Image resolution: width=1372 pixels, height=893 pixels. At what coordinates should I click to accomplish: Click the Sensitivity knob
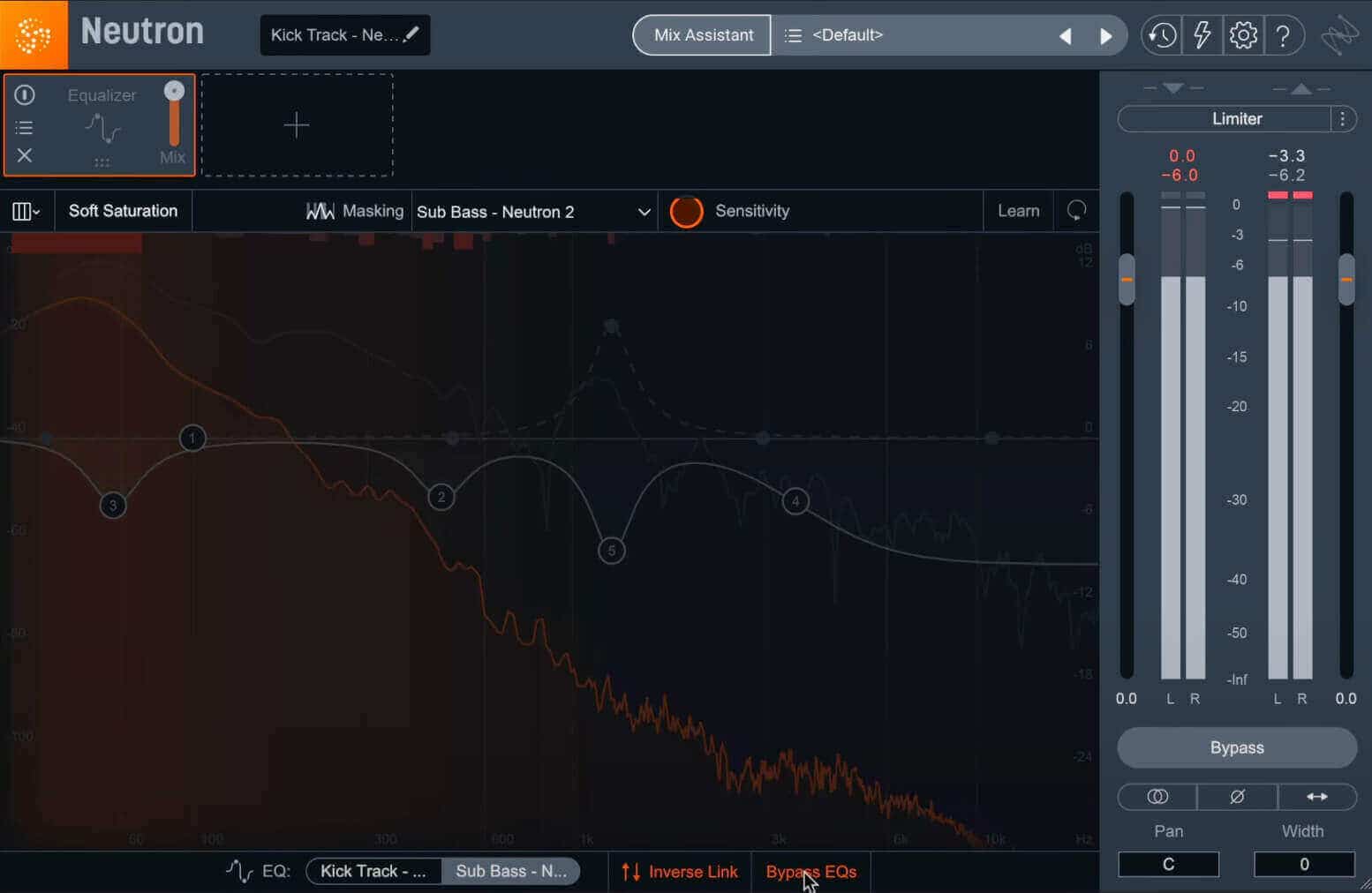(x=686, y=212)
